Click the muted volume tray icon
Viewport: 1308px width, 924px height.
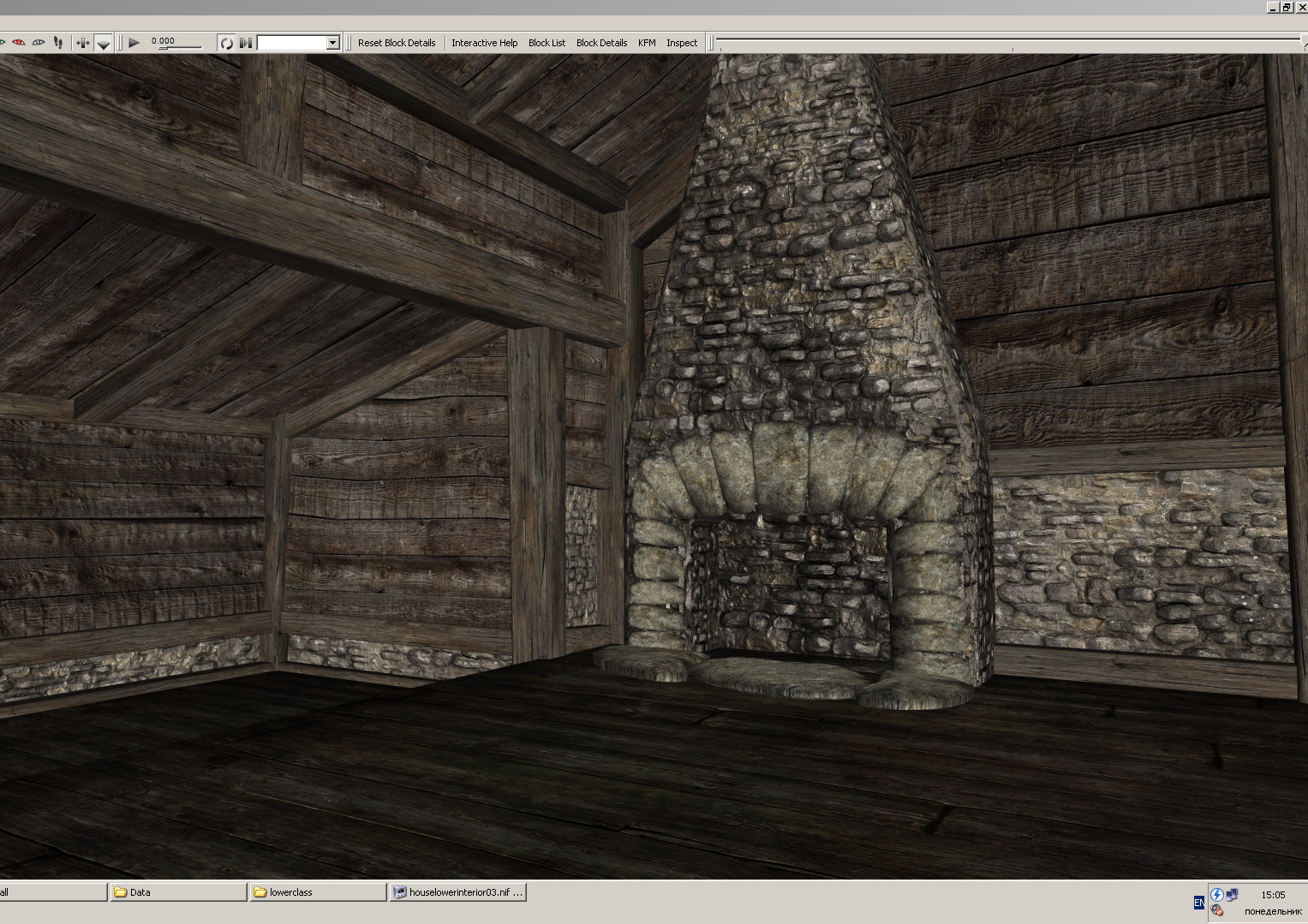(1217, 910)
